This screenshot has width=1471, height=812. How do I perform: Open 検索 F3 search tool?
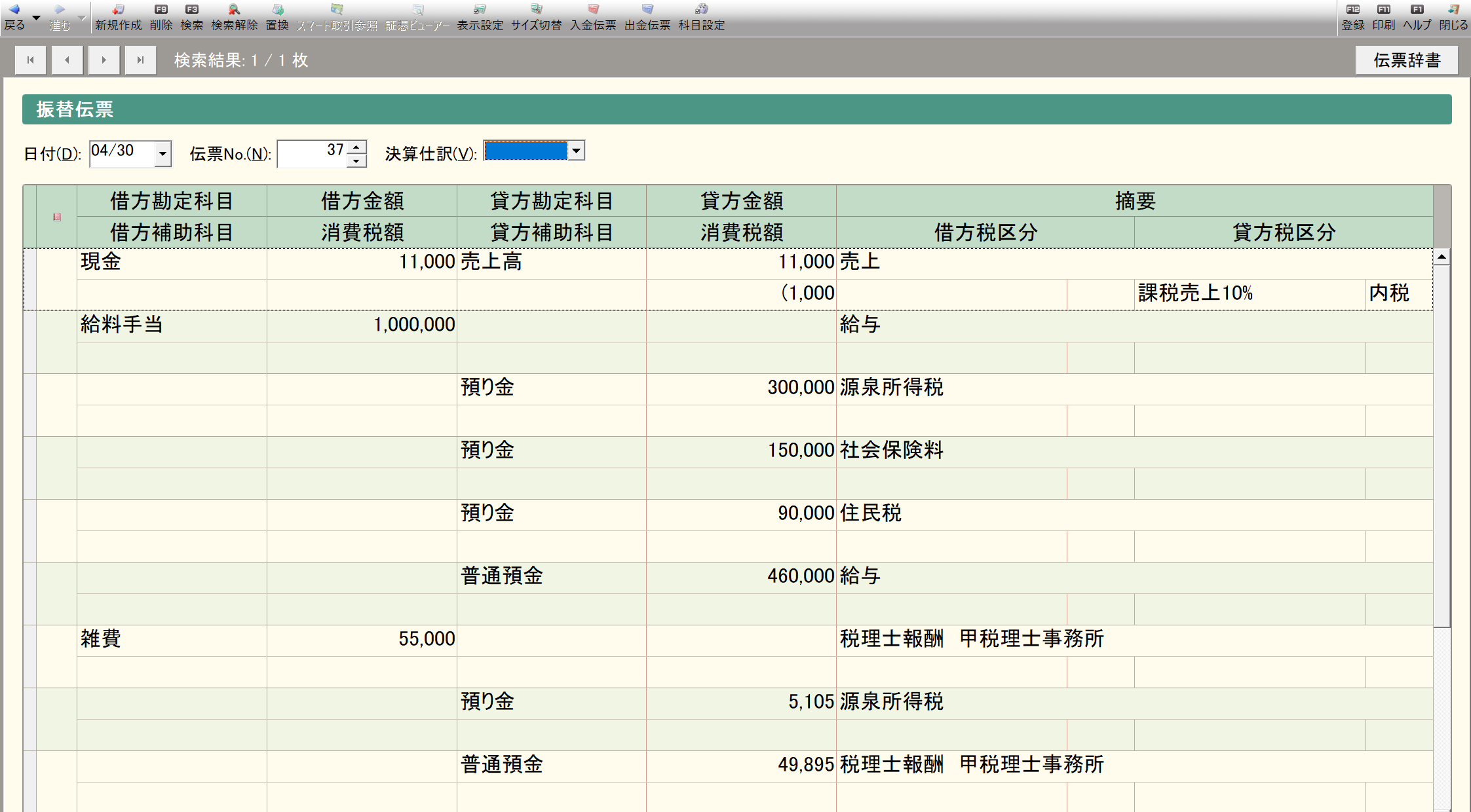tap(191, 16)
